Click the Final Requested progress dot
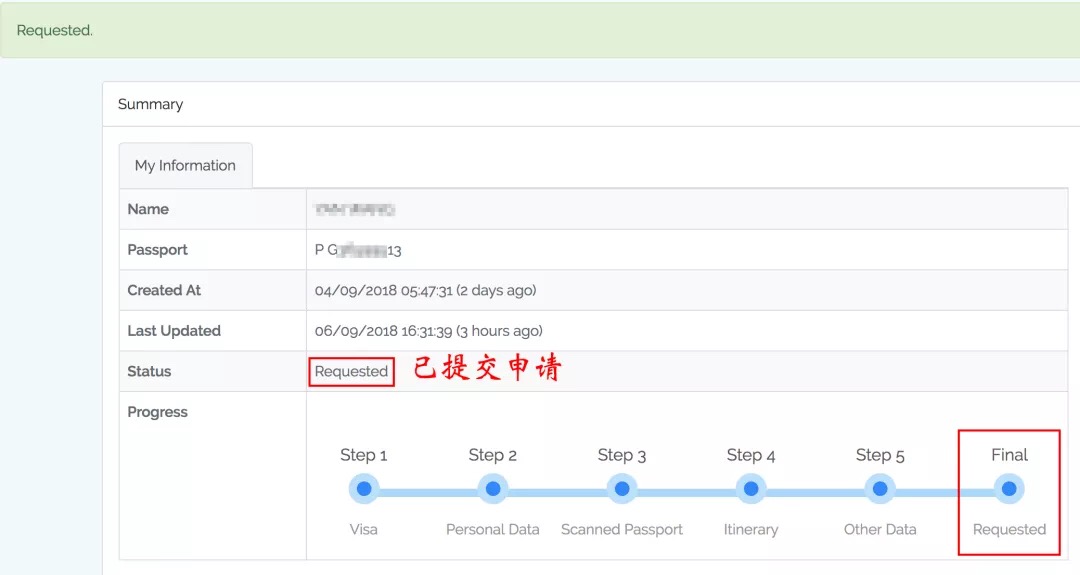 tap(1009, 489)
